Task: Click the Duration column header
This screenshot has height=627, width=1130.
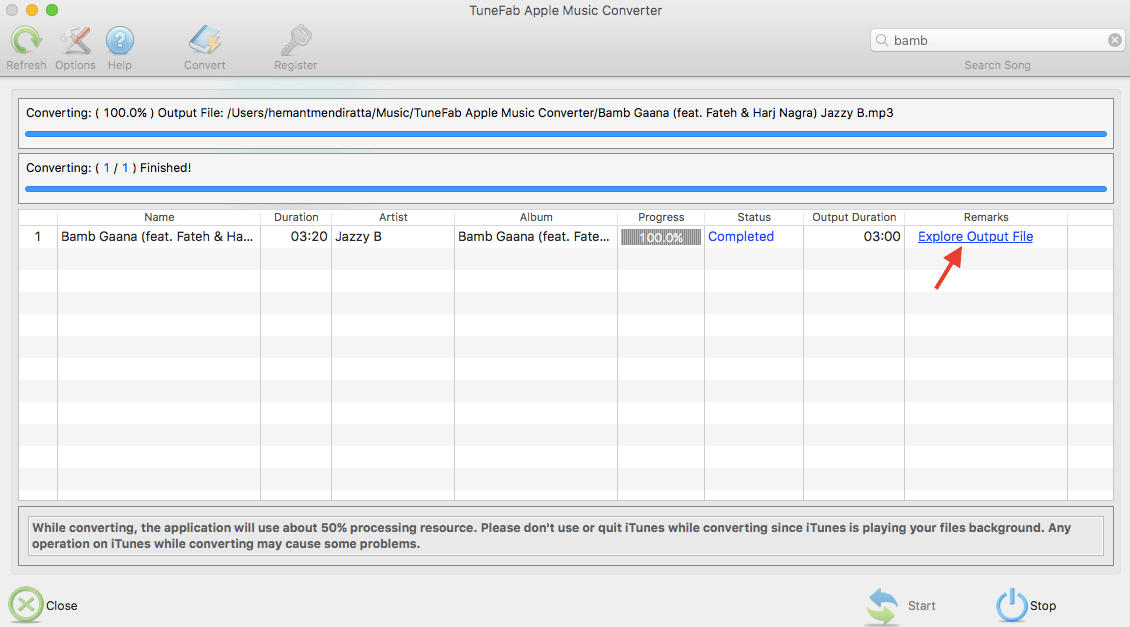Action: click(295, 217)
